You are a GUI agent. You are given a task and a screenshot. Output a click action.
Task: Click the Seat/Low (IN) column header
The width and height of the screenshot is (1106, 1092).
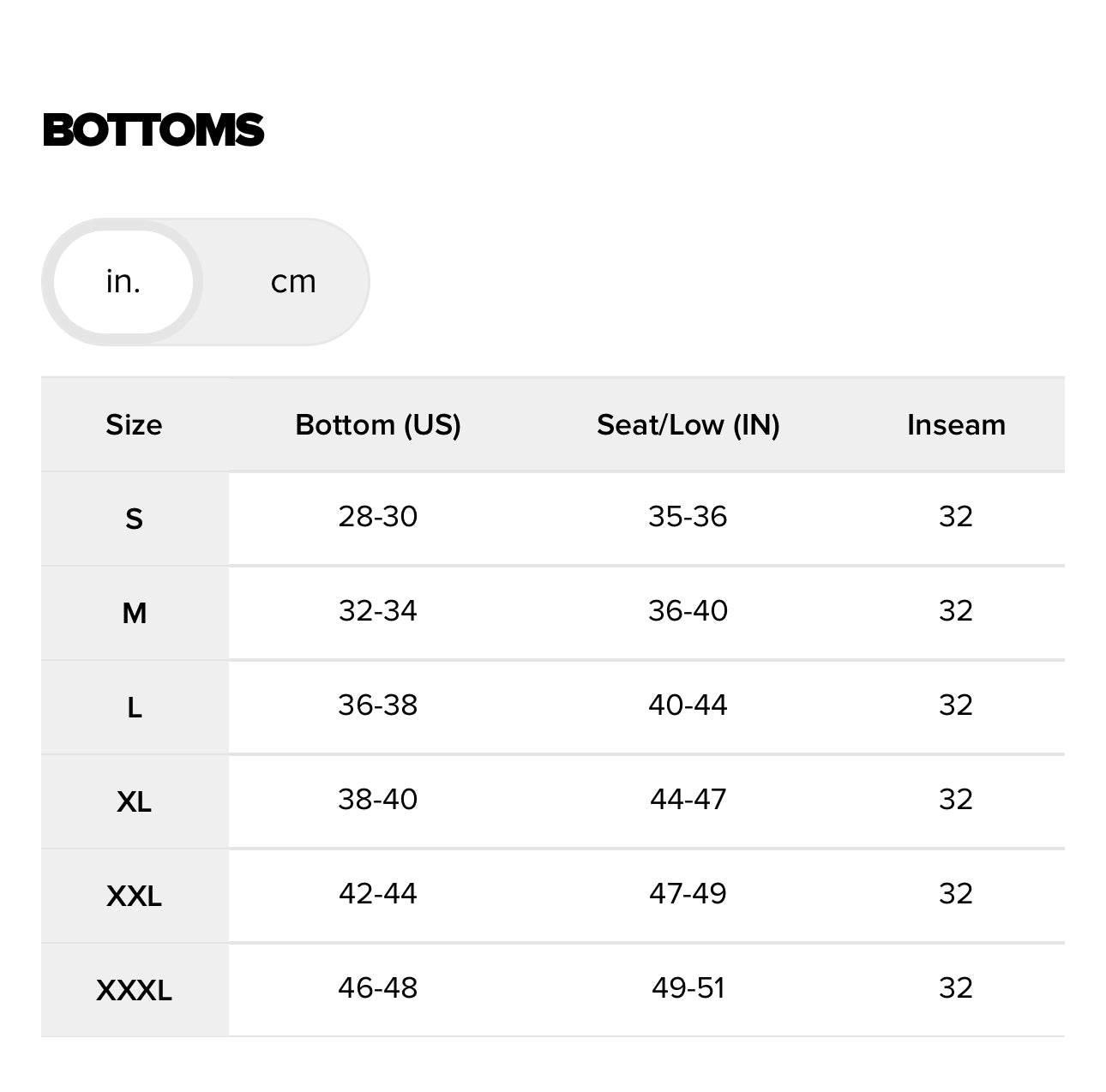tap(688, 425)
